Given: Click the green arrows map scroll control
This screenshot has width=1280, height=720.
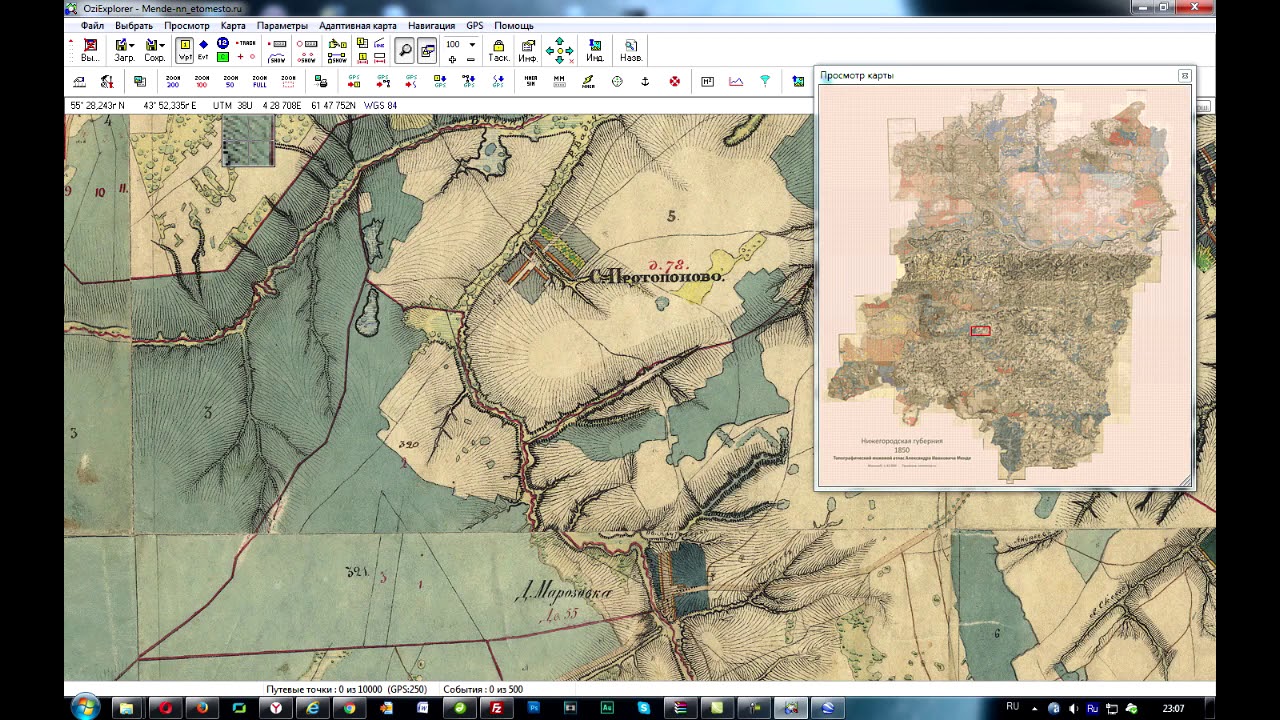Looking at the screenshot, I should (559, 50).
